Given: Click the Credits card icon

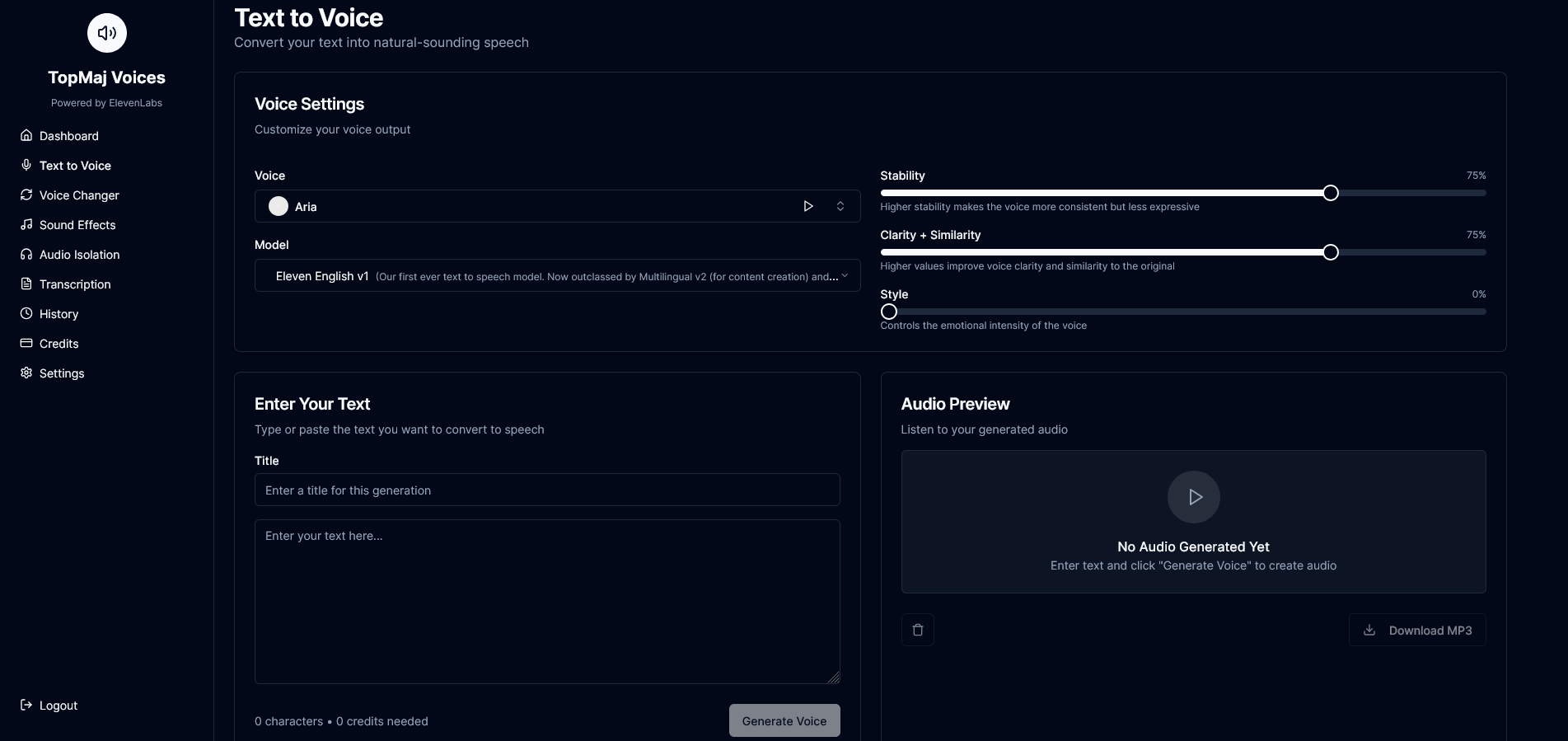Looking at the screenshot, I should [x=26, y=344].
